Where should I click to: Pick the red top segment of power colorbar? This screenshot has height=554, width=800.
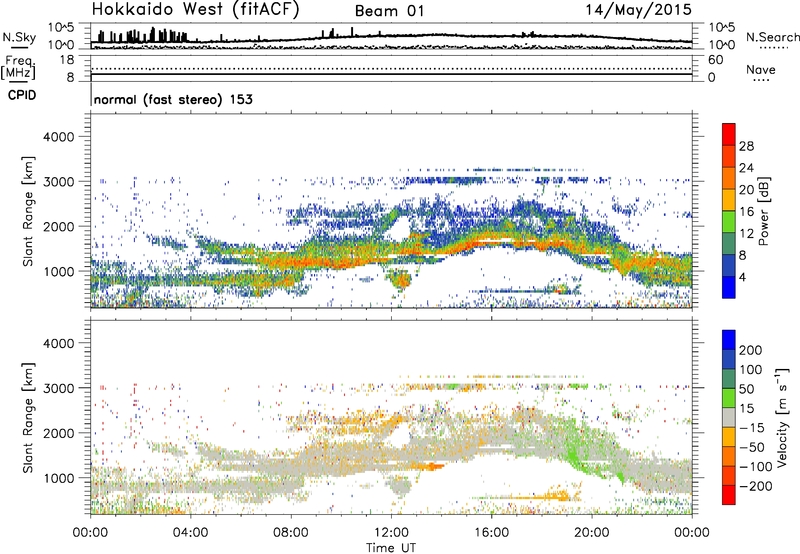click(729, 135)
